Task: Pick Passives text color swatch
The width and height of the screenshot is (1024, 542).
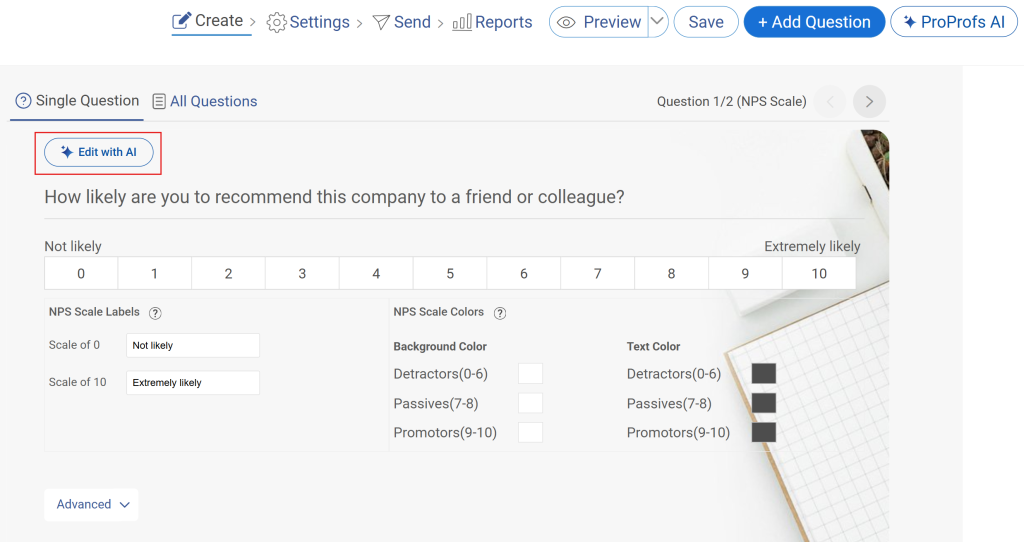Action: point(763,403)
